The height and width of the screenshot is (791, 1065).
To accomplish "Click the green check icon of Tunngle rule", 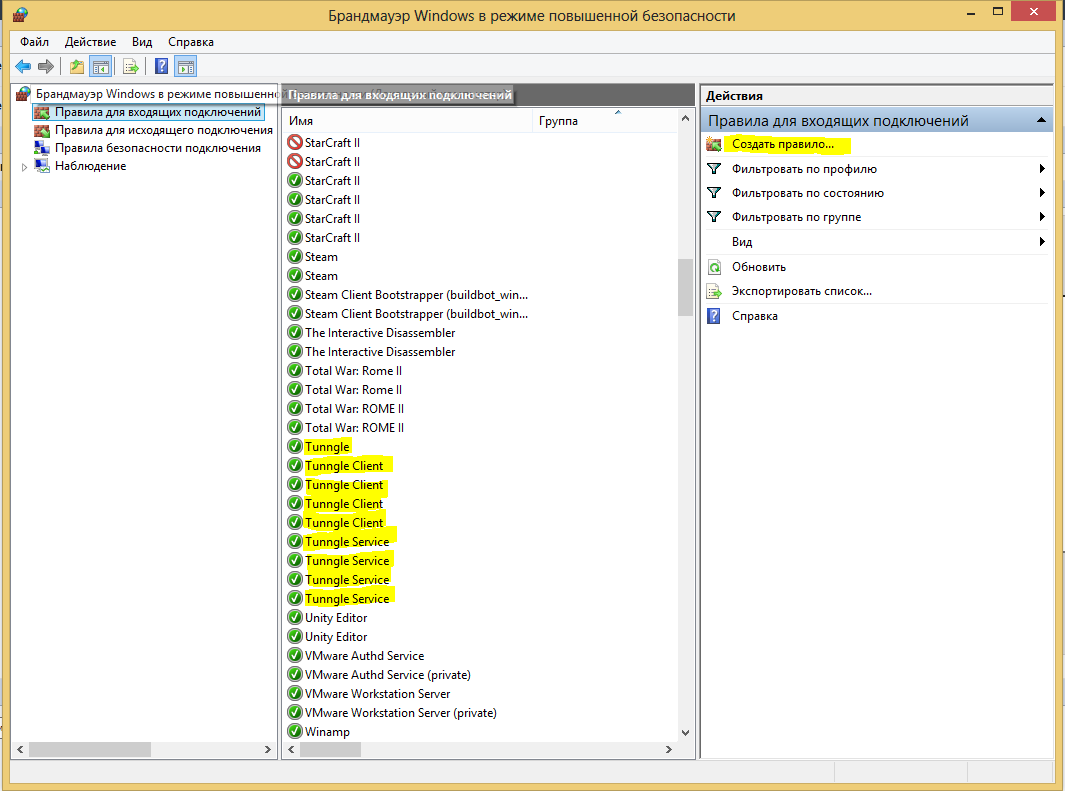I will tap(295, 446).
